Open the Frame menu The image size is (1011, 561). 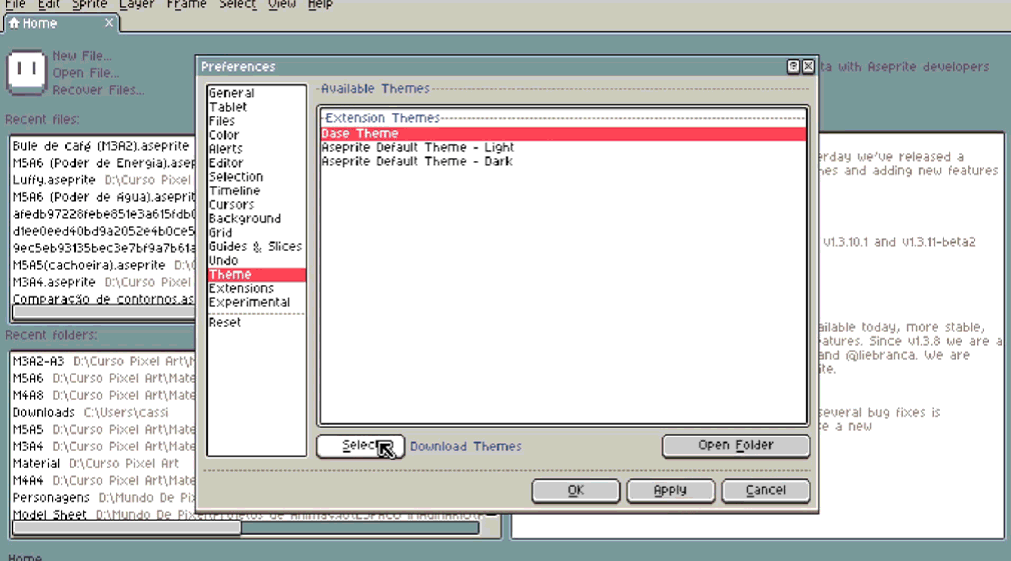coord(186,5)
